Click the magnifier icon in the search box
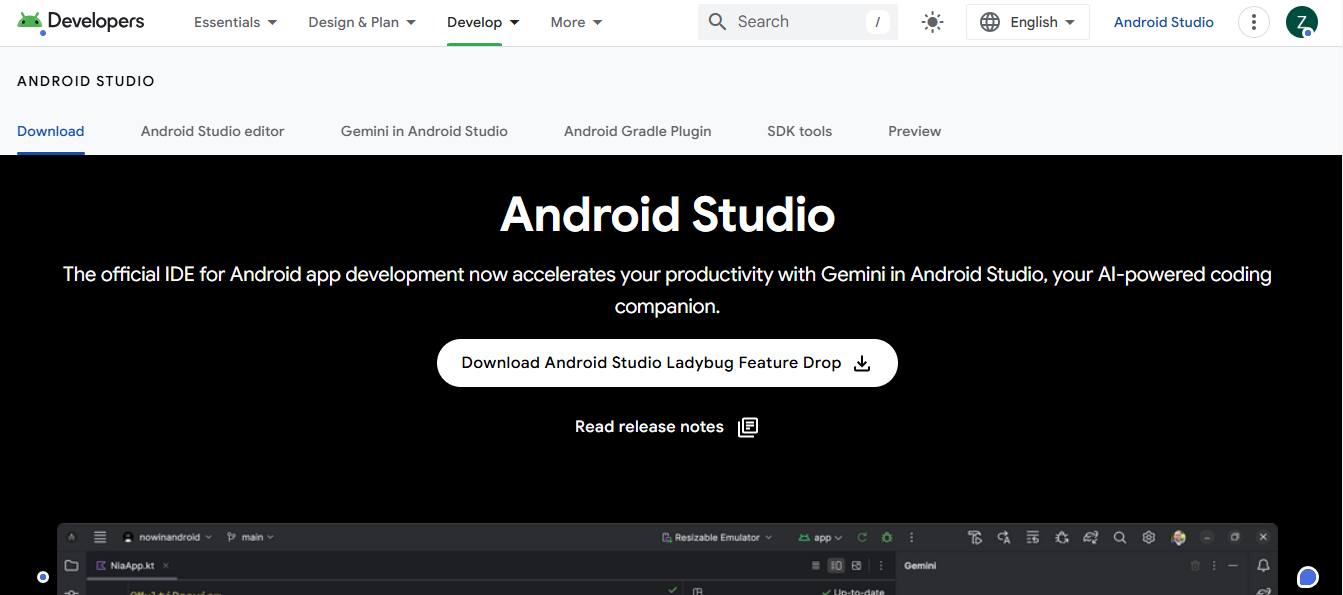Viewport: 1343px width, 595px height. tap(717, 22)
